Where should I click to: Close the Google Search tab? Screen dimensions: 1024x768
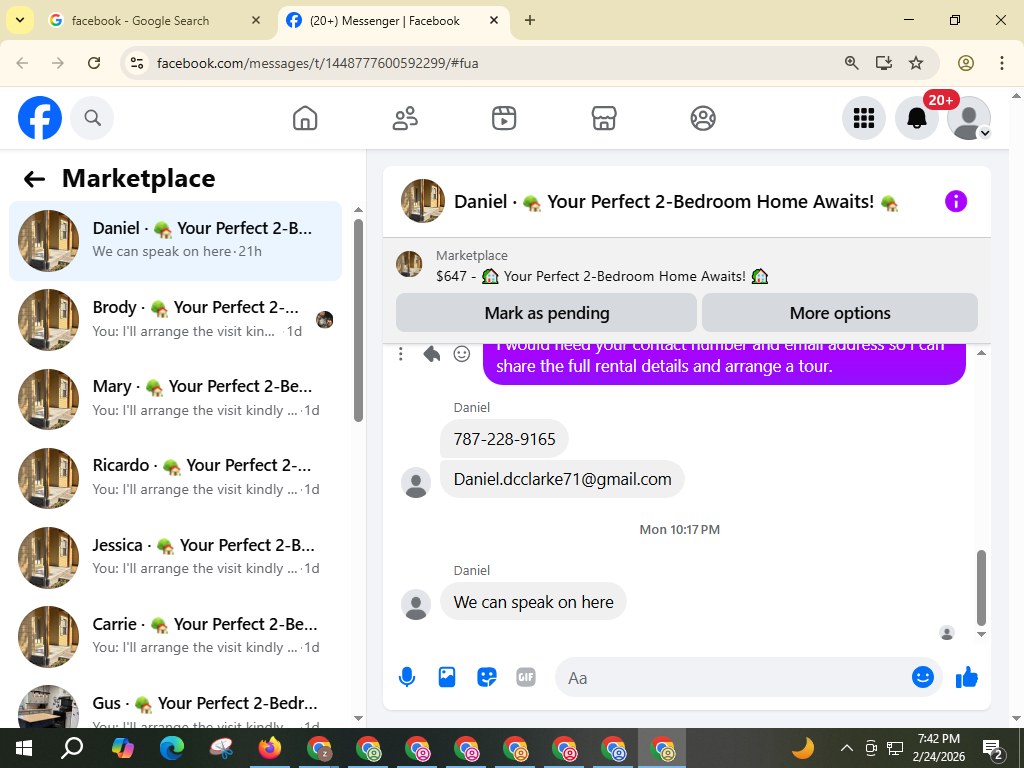coord(256,20)
